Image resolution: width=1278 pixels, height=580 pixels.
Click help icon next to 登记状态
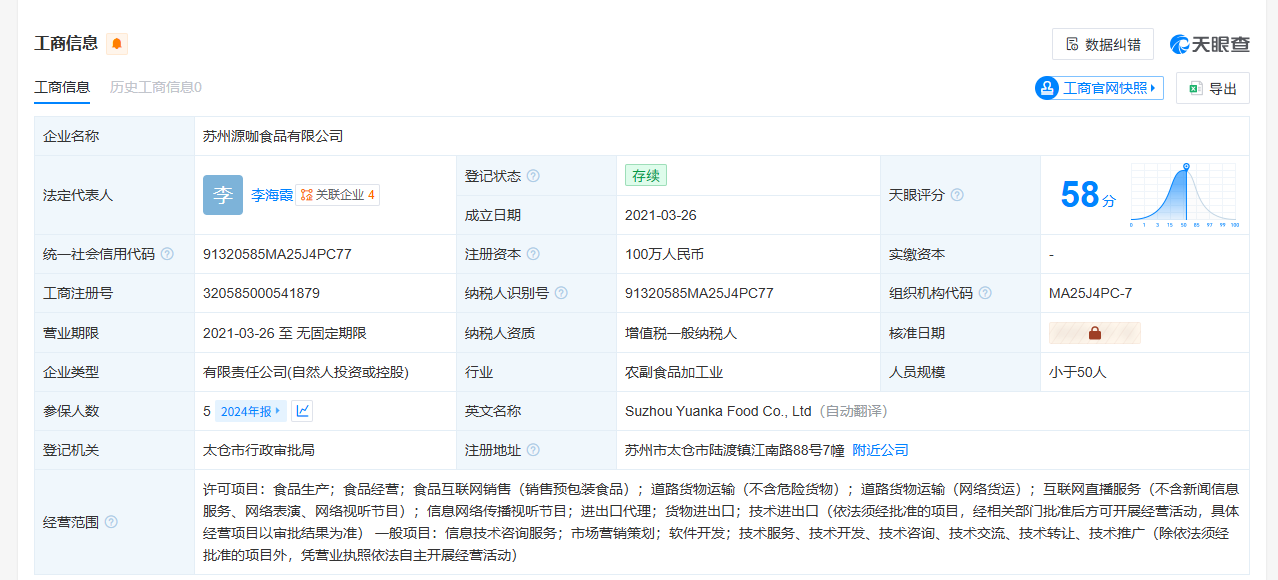pos(533,176)
